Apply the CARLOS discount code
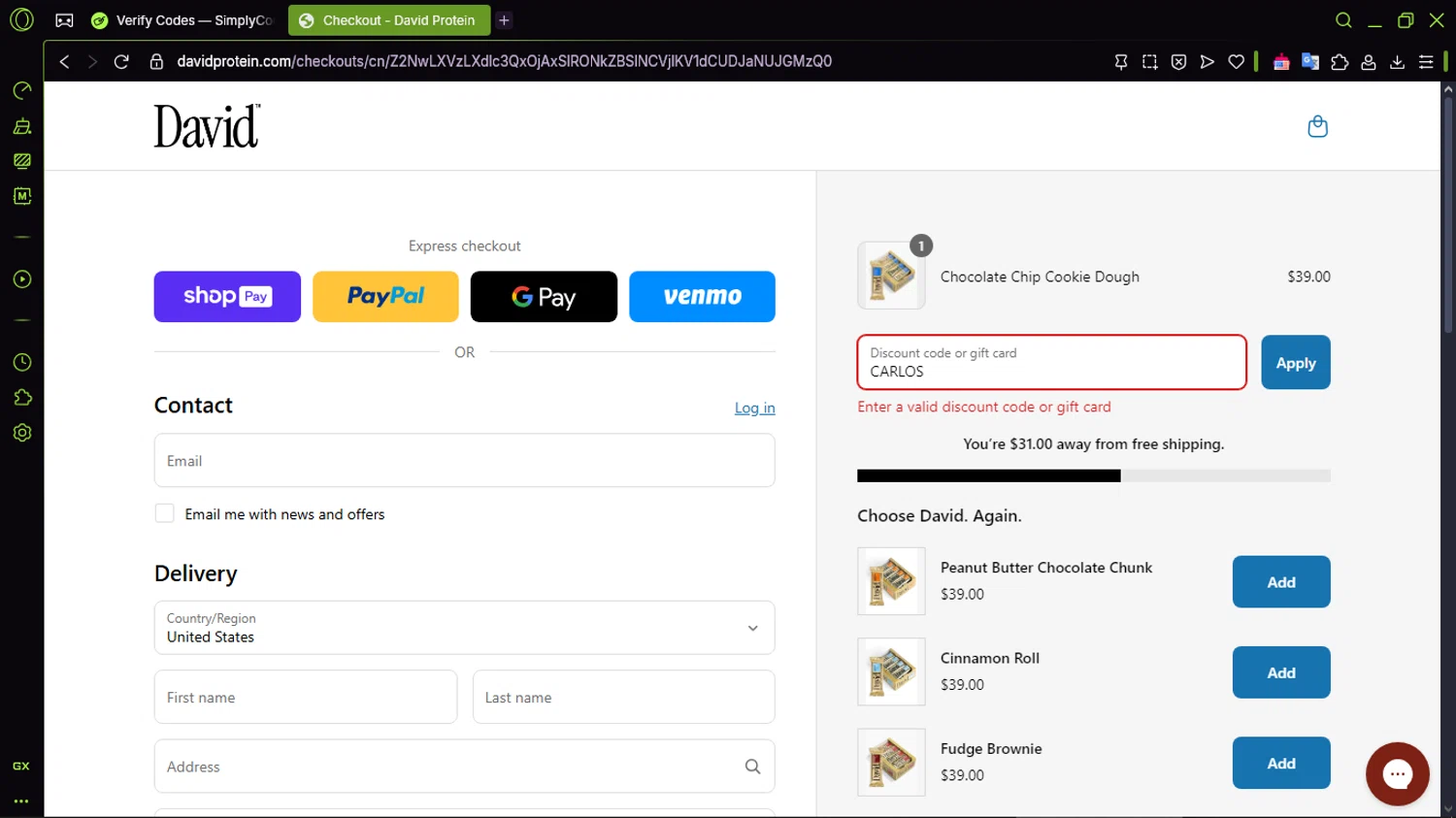The image size is (1456, 818). (1296, 363)
